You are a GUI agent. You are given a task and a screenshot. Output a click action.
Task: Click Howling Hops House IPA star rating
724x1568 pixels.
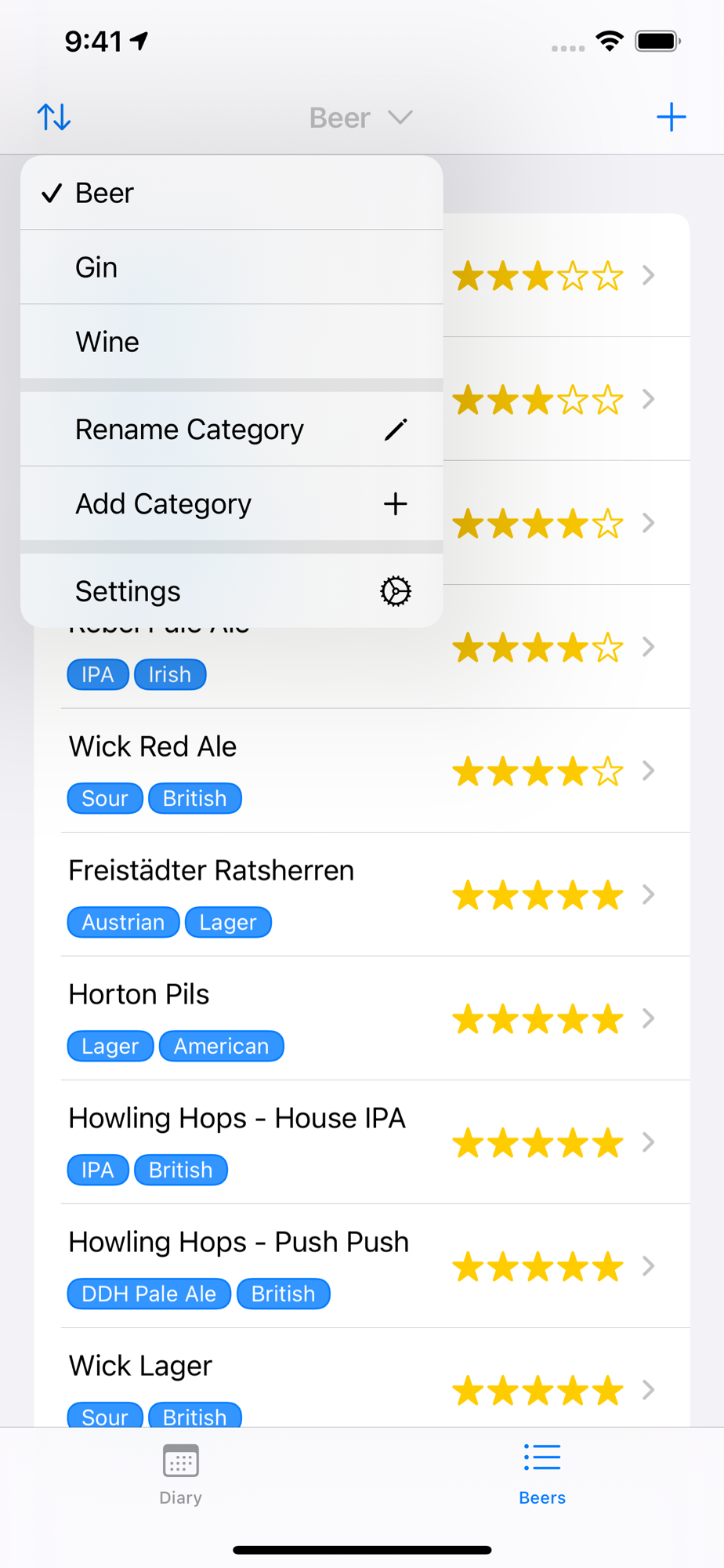coord(538,1143)
